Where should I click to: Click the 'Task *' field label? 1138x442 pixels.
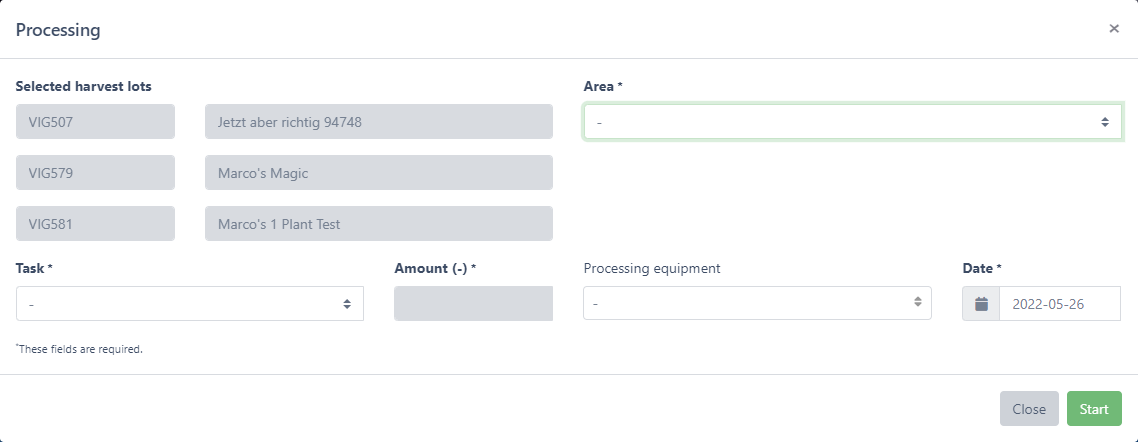pos(34,268)
